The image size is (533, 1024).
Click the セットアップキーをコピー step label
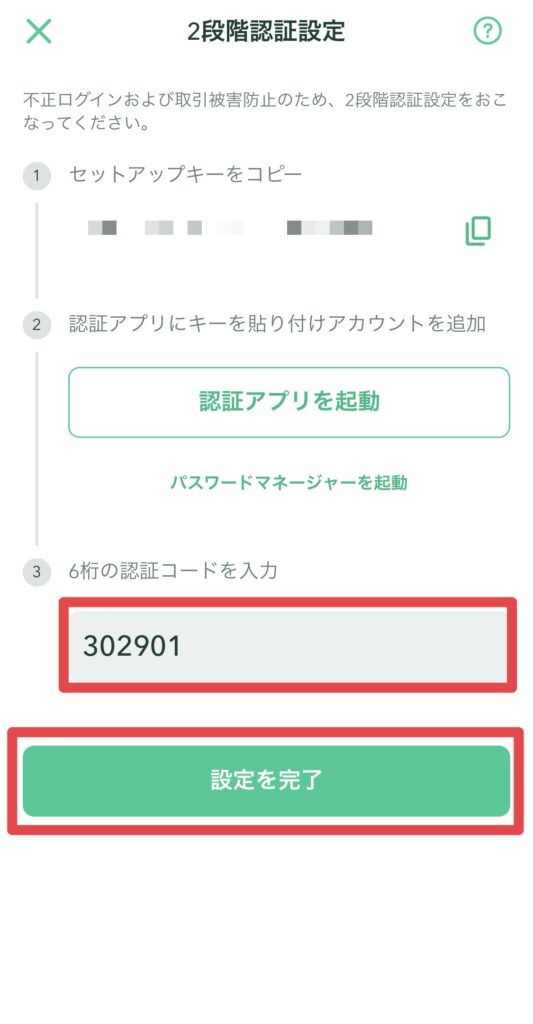pyautogui.click(x=186, y=175)
